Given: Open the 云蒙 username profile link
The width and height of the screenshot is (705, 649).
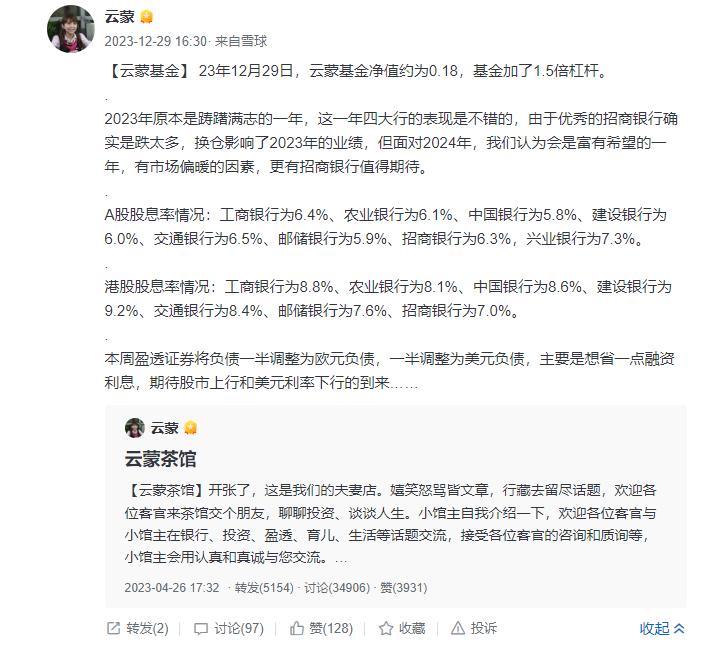Looking at the screenshot, I should coord(118,16).
